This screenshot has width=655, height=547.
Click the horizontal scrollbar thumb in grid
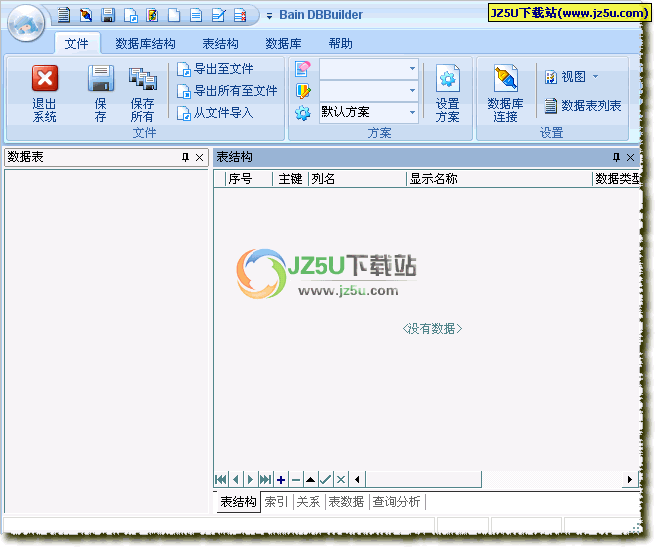[x=424, y=479]
